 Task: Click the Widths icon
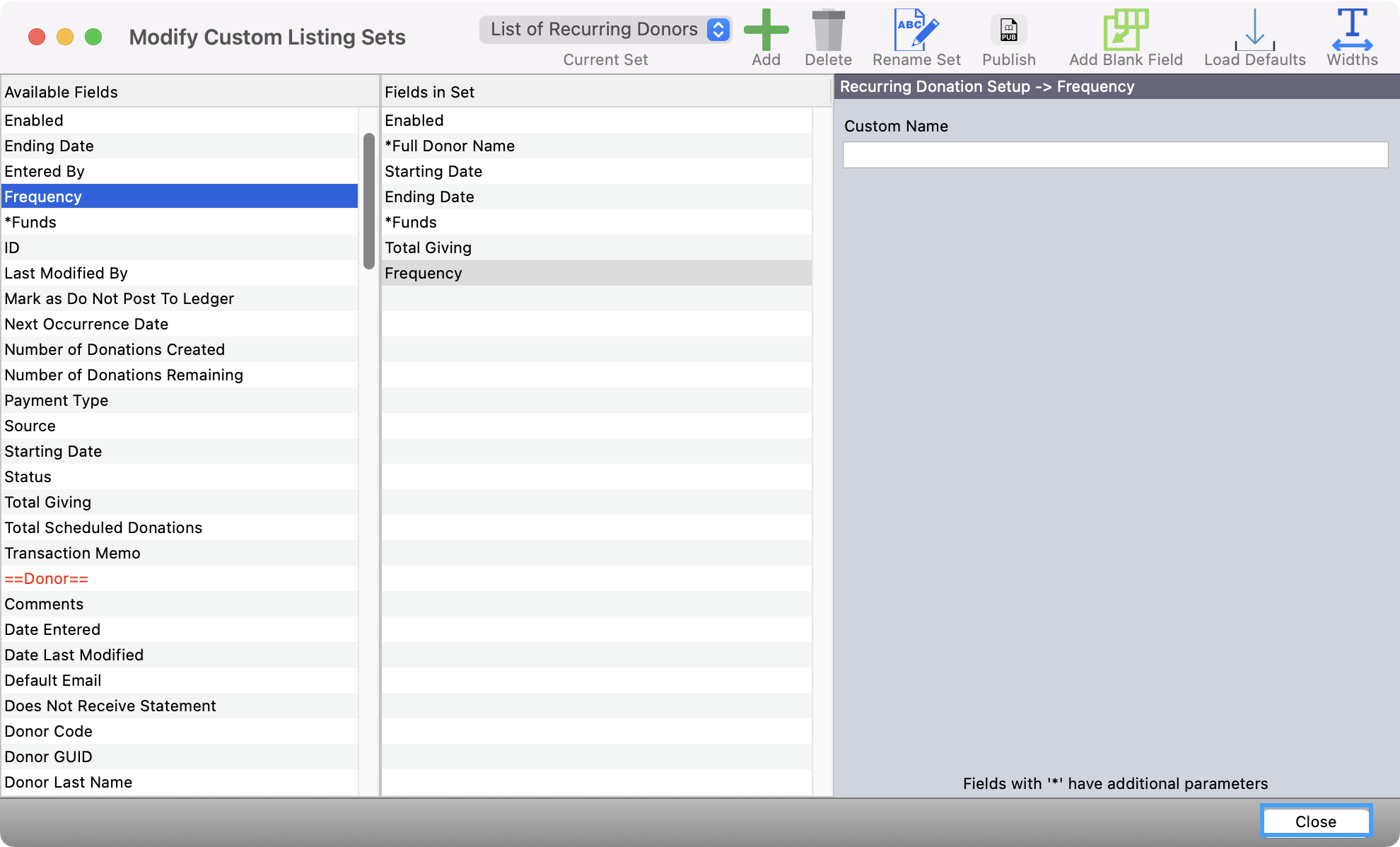click(x=1352, y=30)
